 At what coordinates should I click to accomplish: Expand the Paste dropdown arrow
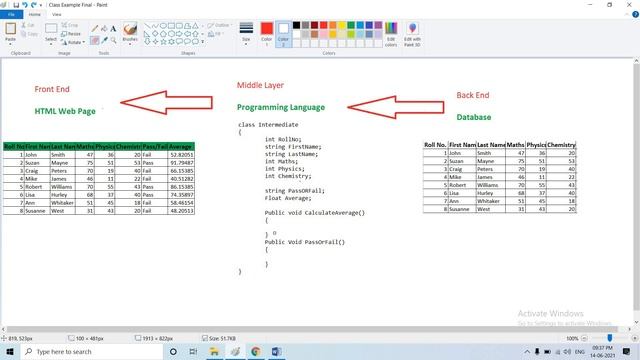(10, 44)
